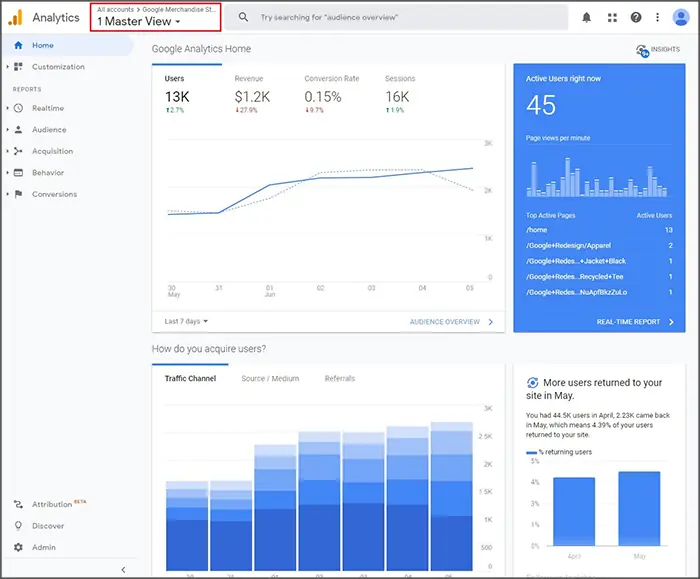Click the arrow next to Audience Overview

(491, 322)
